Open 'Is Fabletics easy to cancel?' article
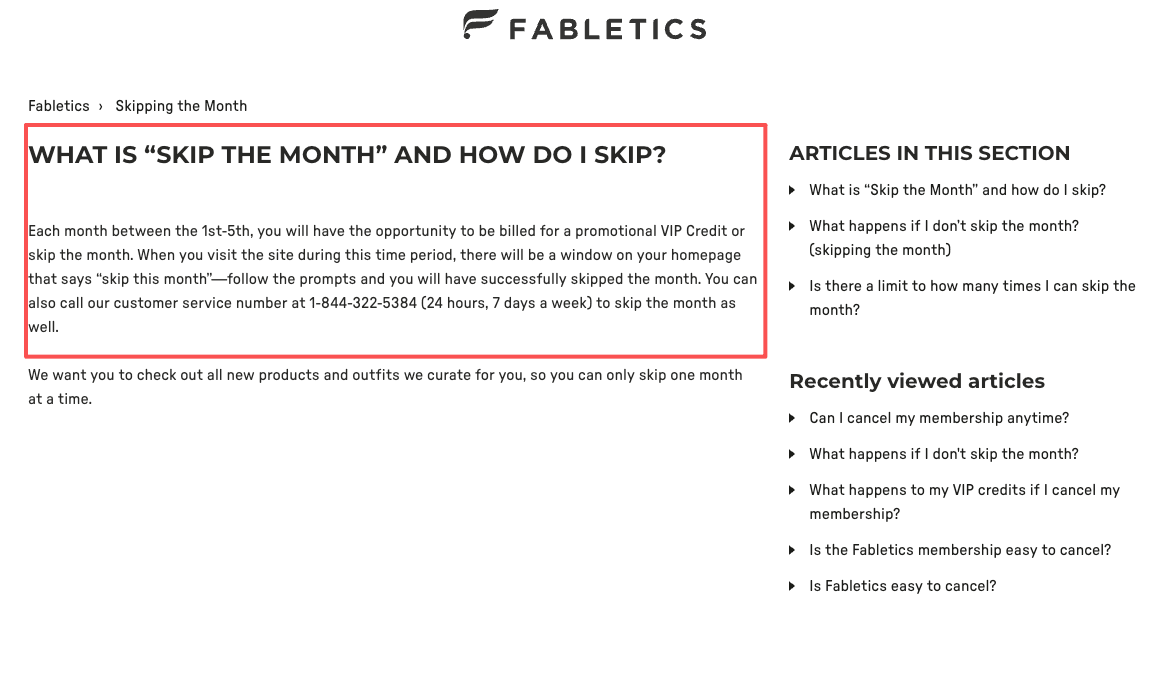This screenshot has width=1156, height=690. click(x=902, y=586)
